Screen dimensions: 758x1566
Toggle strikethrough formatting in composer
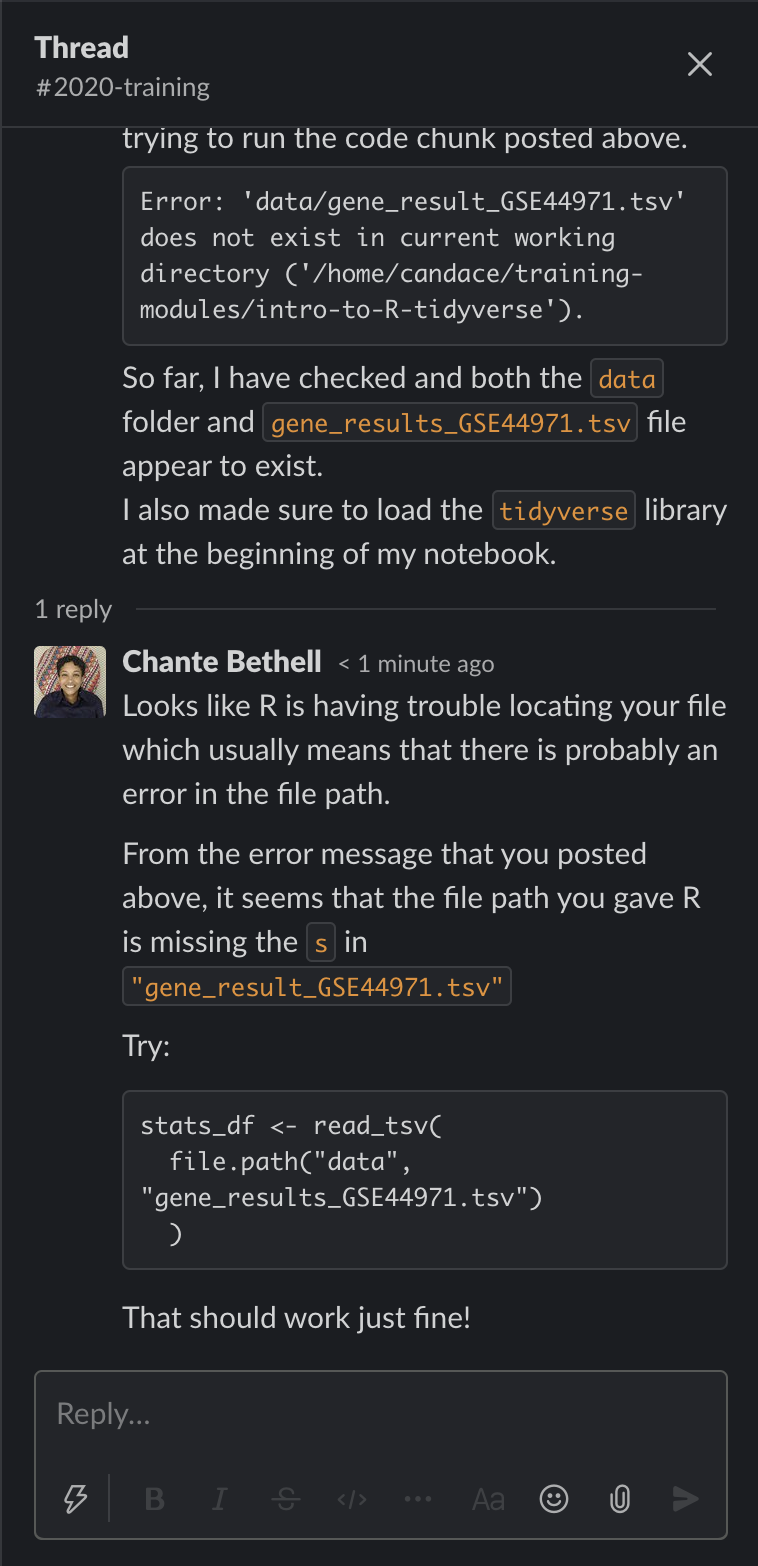[x=286, y=1498]
